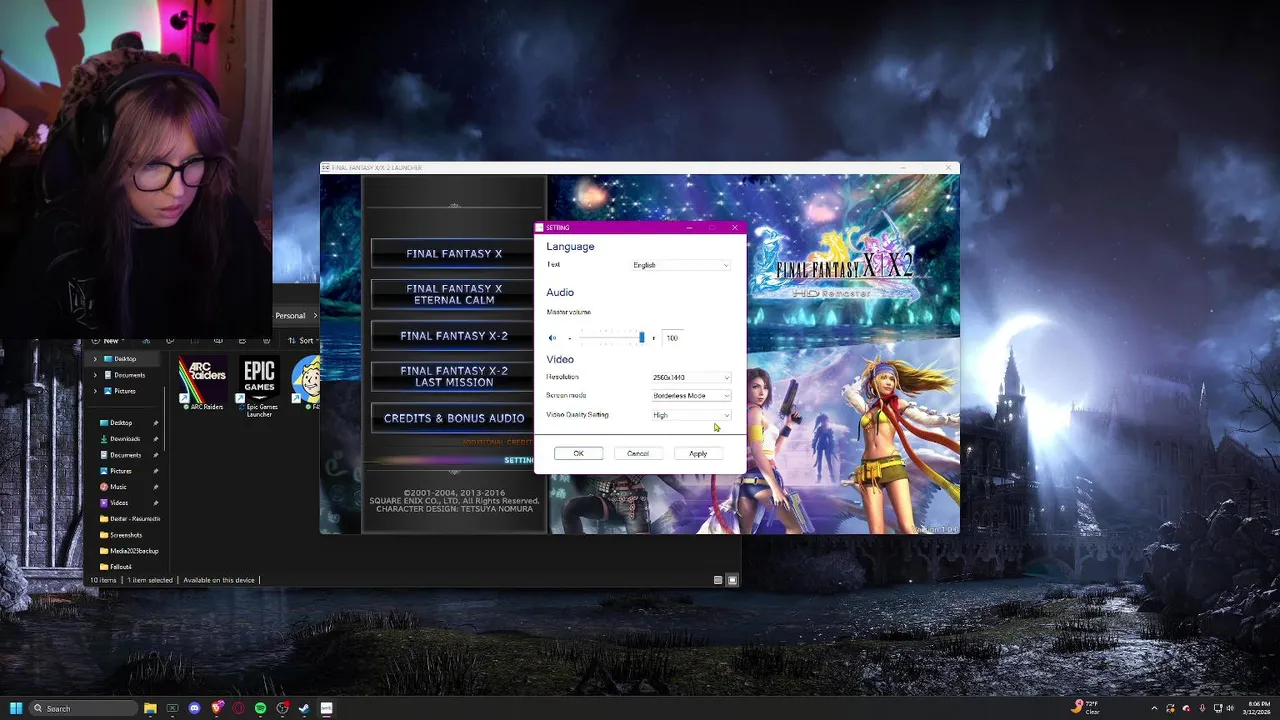Click Apply in the Setting dialog
Image resolution: width=1280 pixels, height=720 pixels.
[698, 454]
